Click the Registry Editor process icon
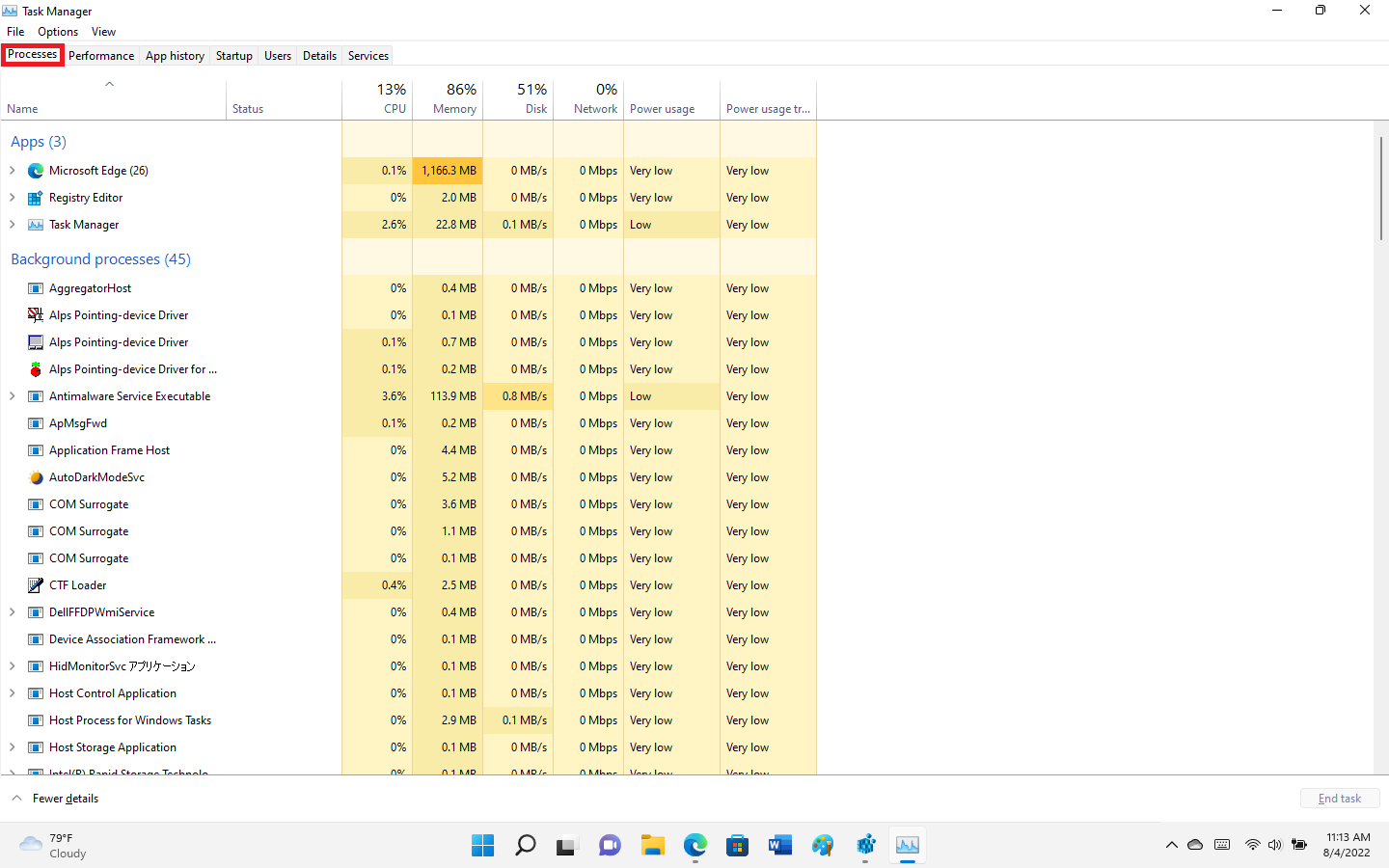 coord(36,198)
